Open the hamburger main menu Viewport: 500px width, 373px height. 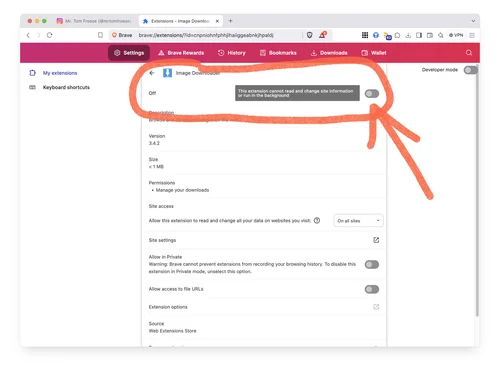pyautogui.click(x=472, y=35)
